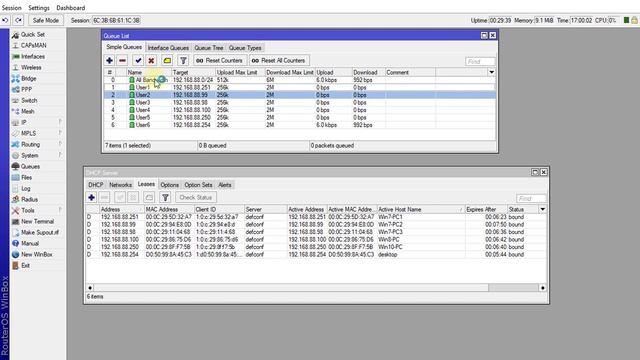640x360 pixels.
Task: Open Wireless in sidebar
Action: pos(31,68)
